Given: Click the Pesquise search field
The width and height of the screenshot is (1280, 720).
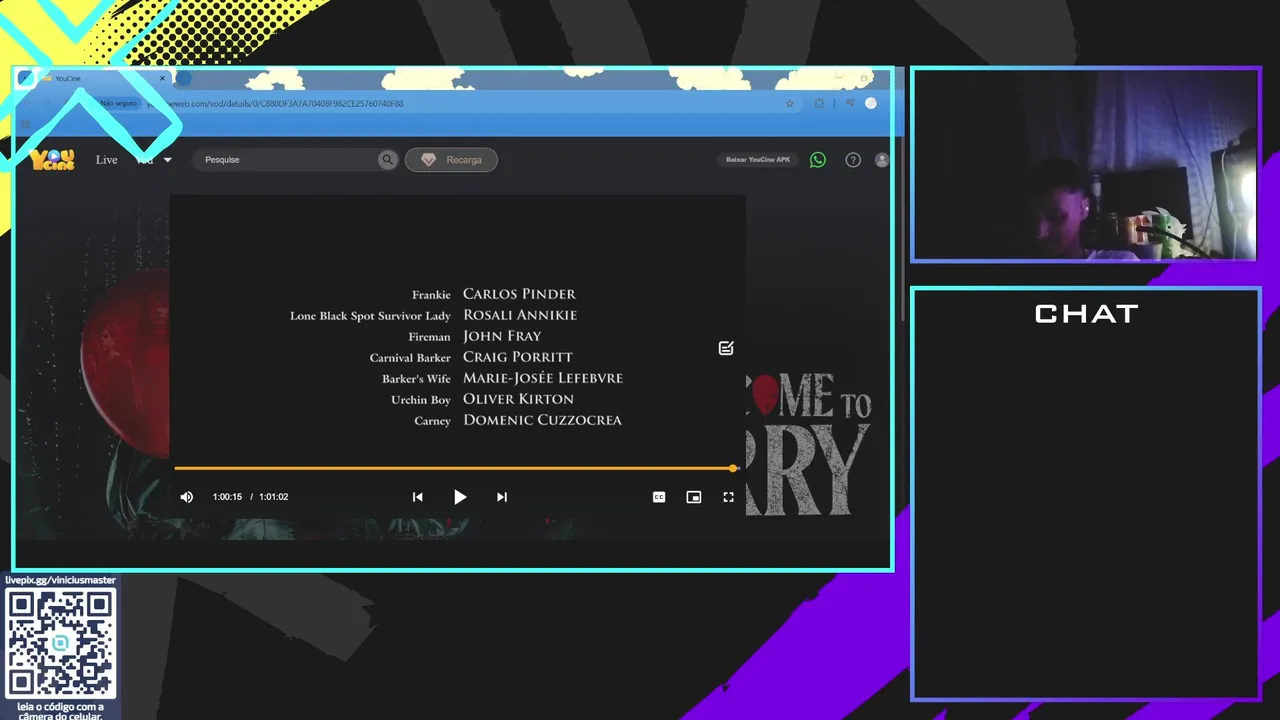Looking at the screenshot, I should tap(285, 160).
